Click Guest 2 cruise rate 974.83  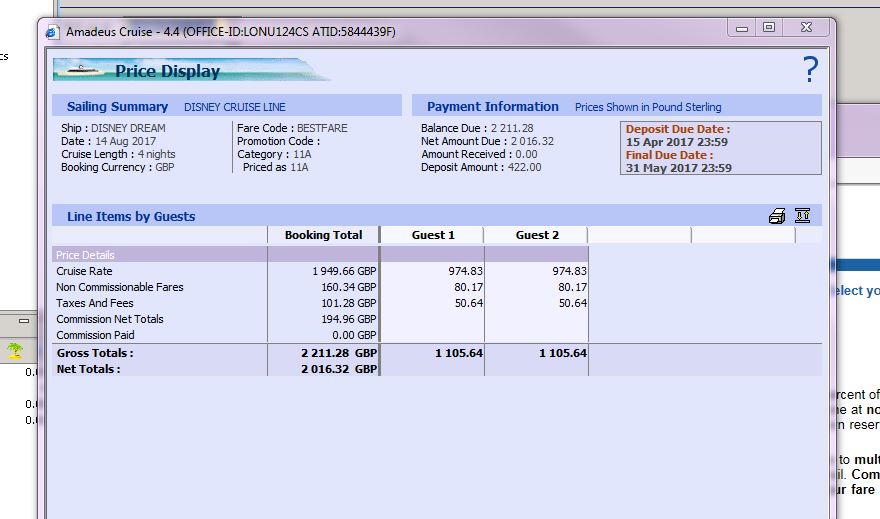tap(569, 271)
